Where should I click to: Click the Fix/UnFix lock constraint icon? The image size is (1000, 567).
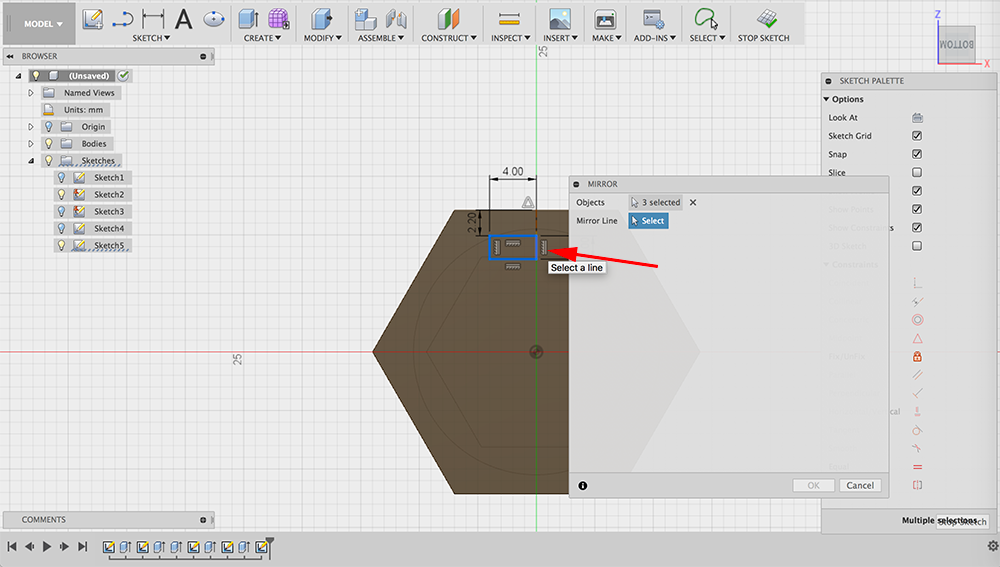[x=917, y=357]
